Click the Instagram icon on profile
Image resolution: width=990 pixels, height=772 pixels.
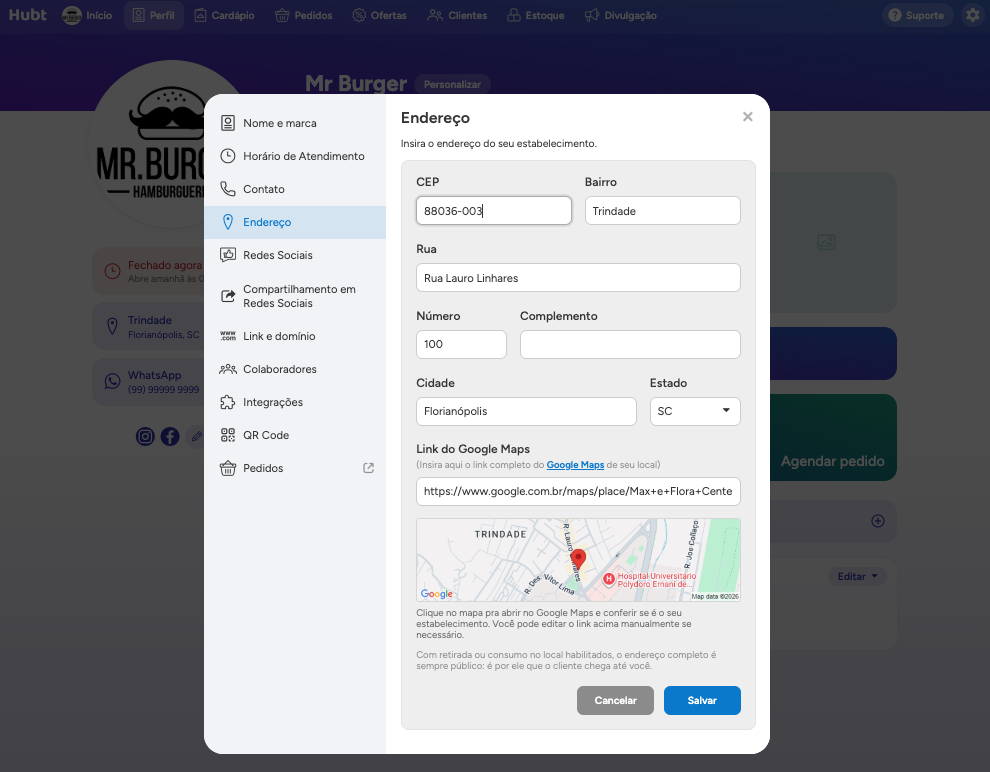(145, 436)
